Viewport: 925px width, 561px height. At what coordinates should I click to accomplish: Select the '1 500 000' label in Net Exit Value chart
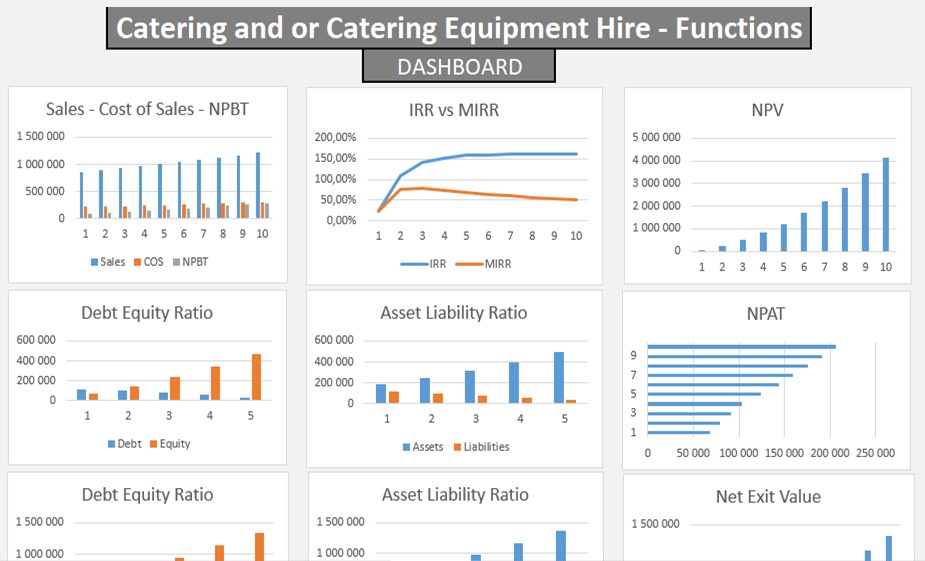click(x=655, y=524)
